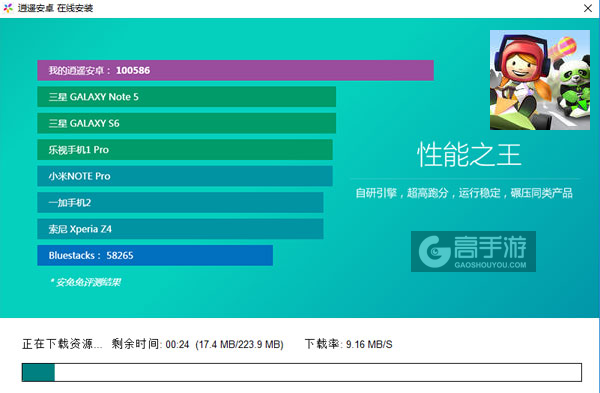Select the 小米NOTE Pro bar
Viewport: 600px width, 393px height.
tap(185, 176)
